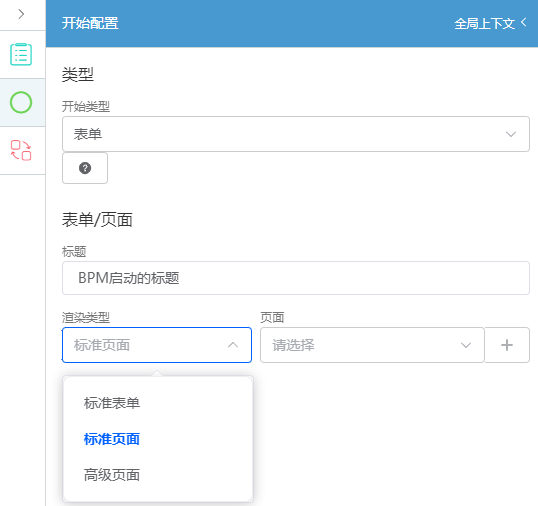The height and width of the screenshot is (506, 538).
Task: Open the red swap conversion icon
Action: (21, 150)
